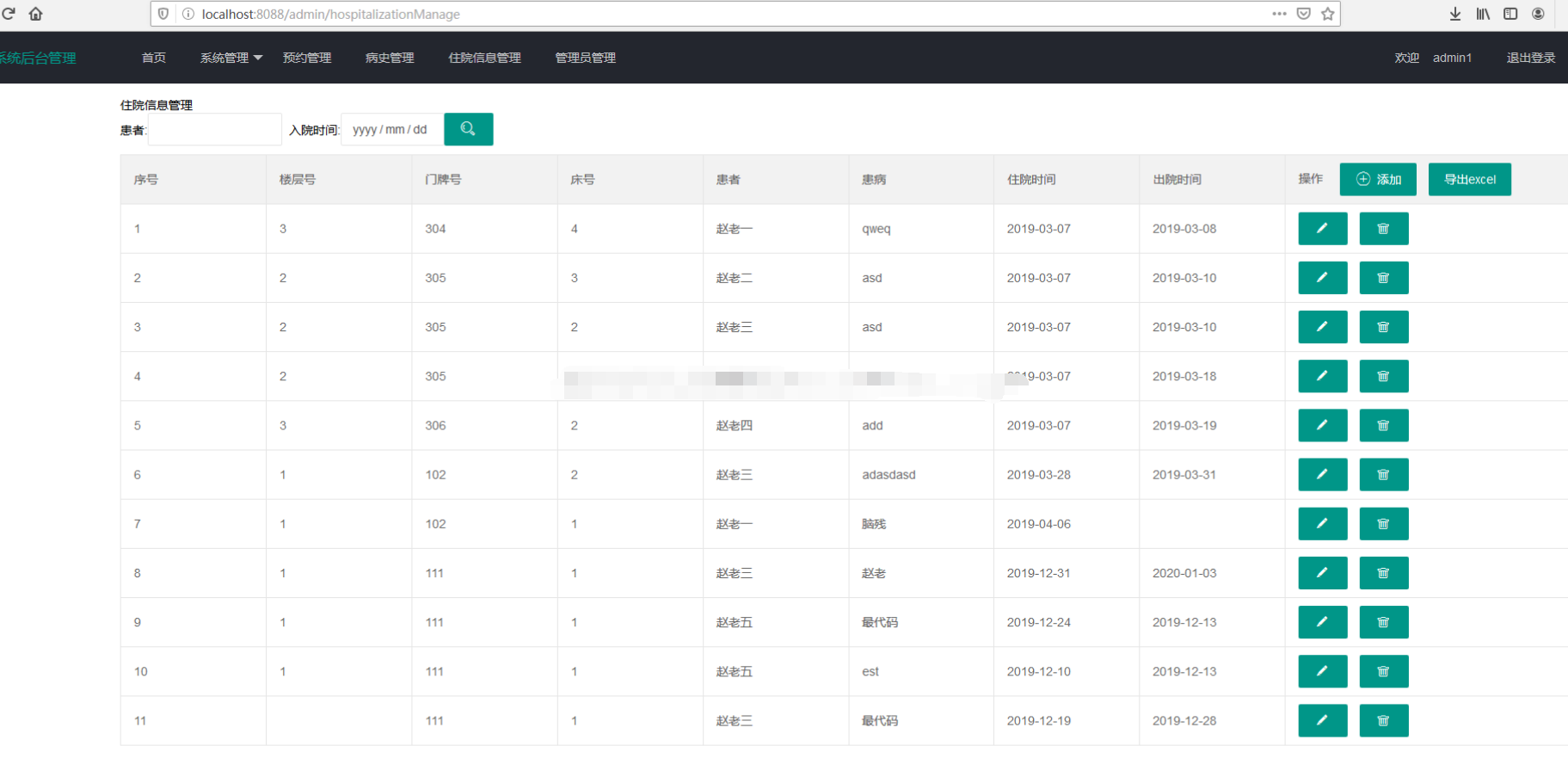Click the 添加 button
This screenshot has width=1568, height=783.
click(1378, 179)
